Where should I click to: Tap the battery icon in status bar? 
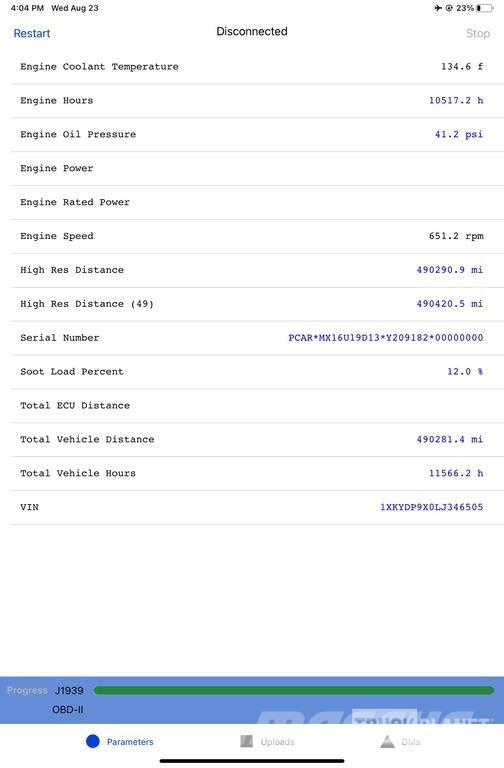[x=484, y=8]
